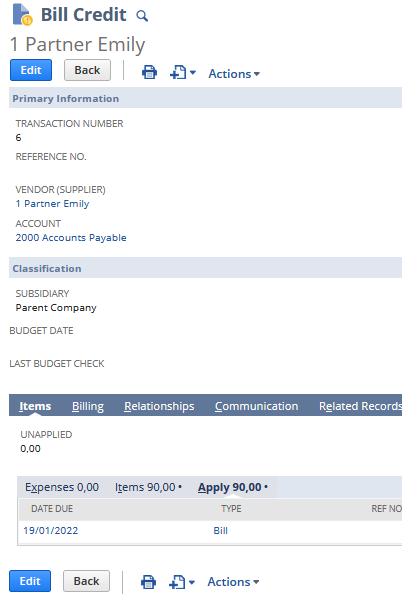Image resolution: width=402 pixels, height=601 pixels.
Task: Click the 1 Partner Emily page heading
Action: (77, 44)
